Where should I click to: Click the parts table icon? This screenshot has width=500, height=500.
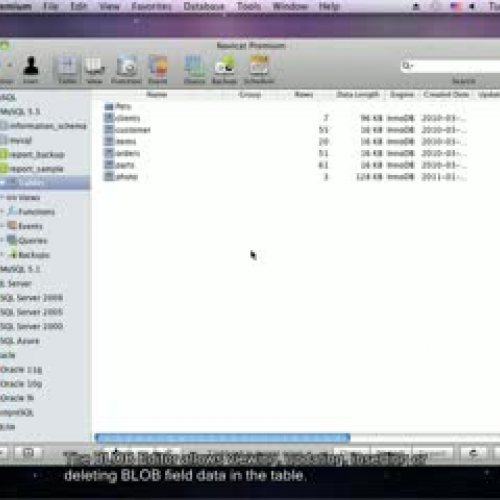click(109, 165)
